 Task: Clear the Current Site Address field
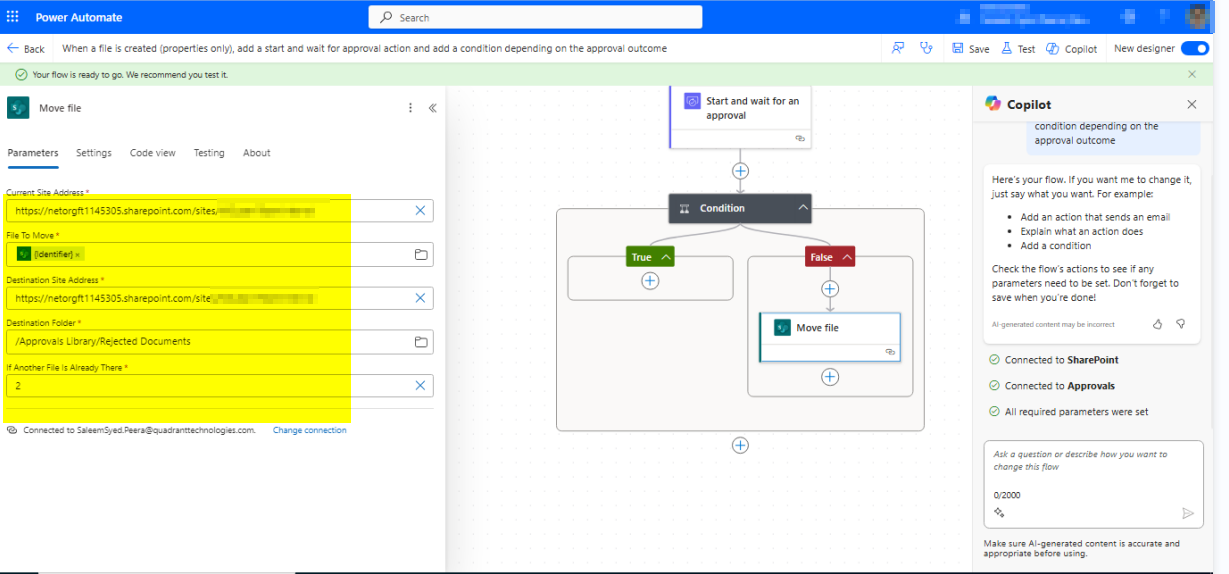(421, 210)
